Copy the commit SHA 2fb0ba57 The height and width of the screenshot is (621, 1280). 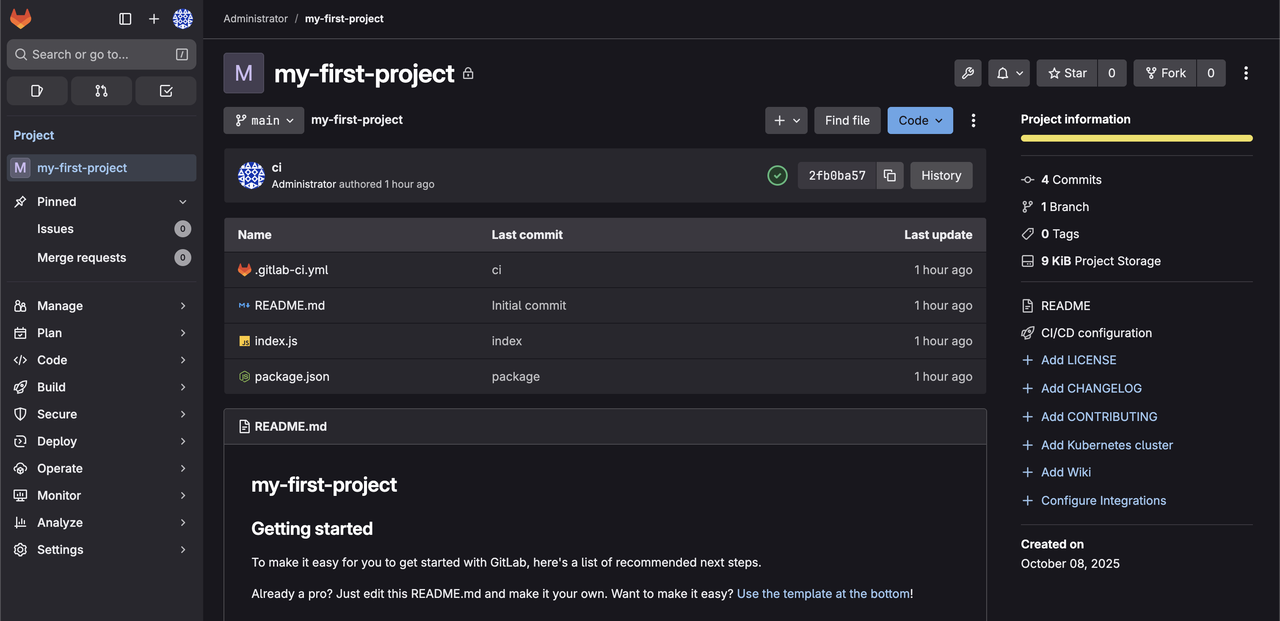tap(890, 175)
